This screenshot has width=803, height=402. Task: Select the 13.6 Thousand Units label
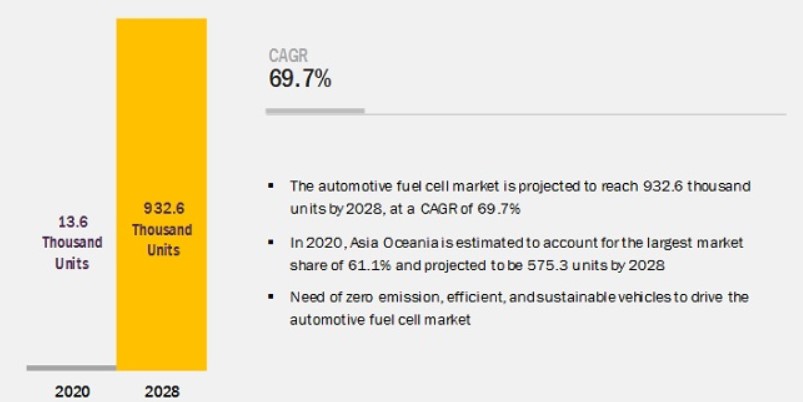coord(72,243)
